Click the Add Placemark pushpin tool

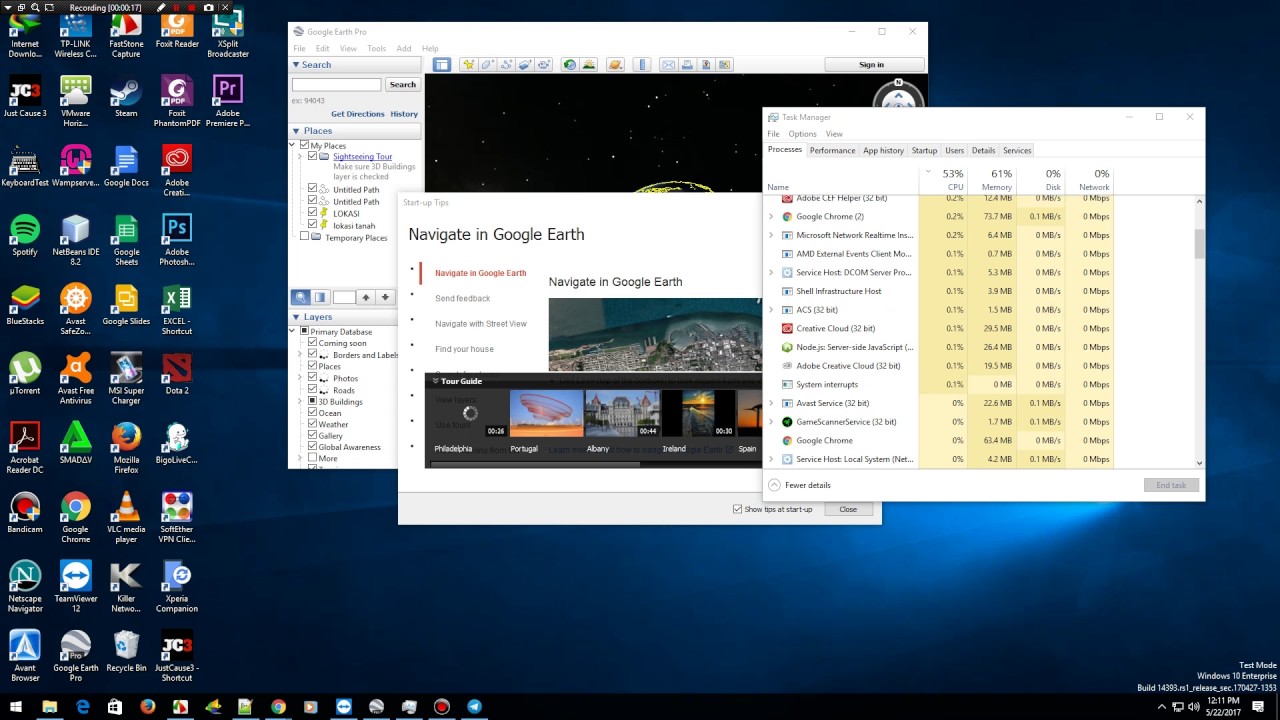pyautogui.click(x=467, y=65)
